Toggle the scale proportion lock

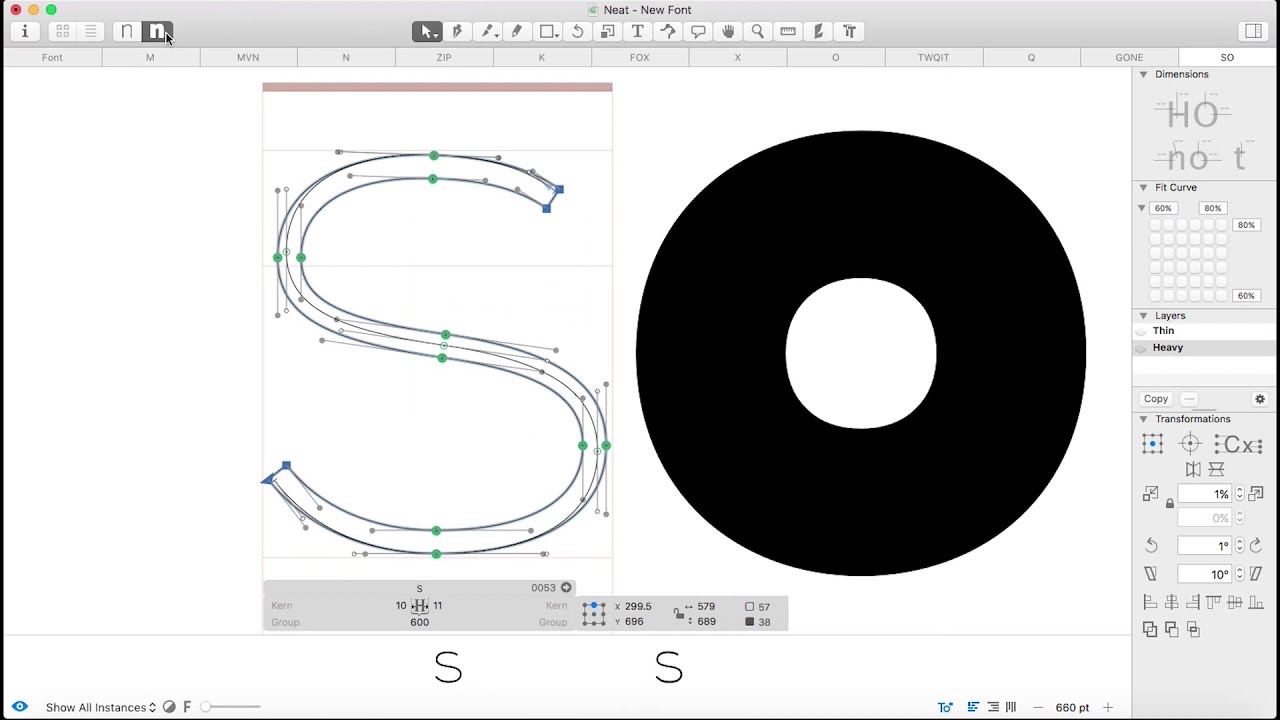1170,504
